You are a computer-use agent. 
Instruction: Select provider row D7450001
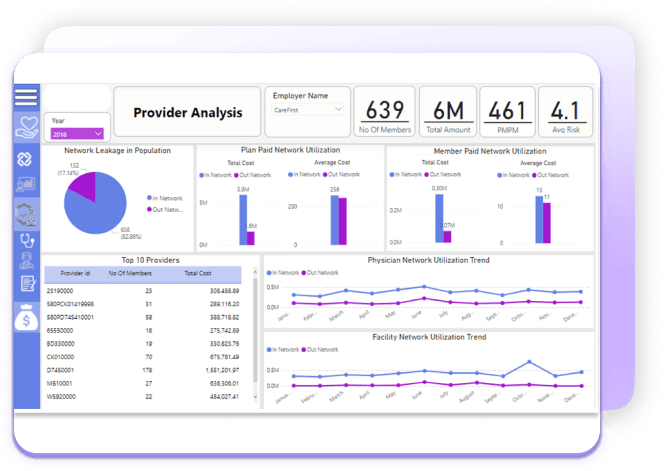143,370
